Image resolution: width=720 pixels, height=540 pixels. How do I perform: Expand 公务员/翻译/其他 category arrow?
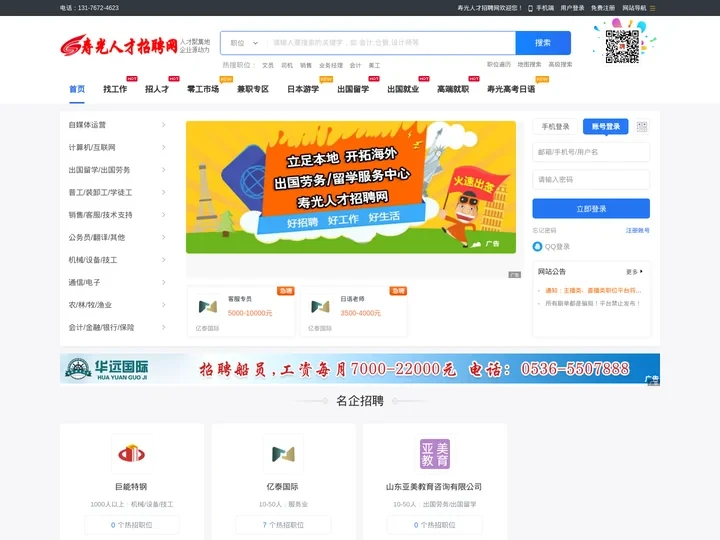(163, 237)
